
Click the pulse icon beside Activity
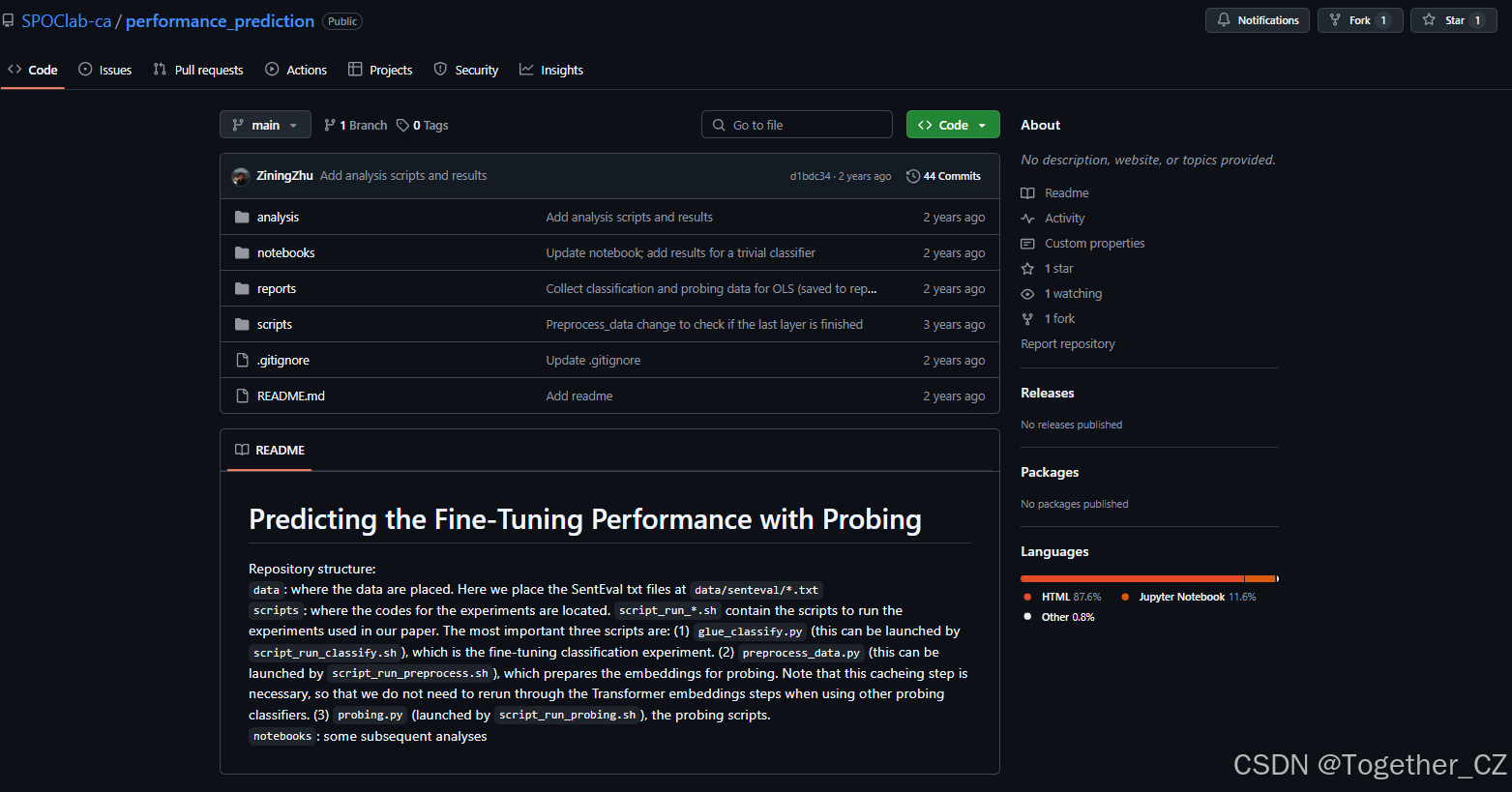point(1027,219)
